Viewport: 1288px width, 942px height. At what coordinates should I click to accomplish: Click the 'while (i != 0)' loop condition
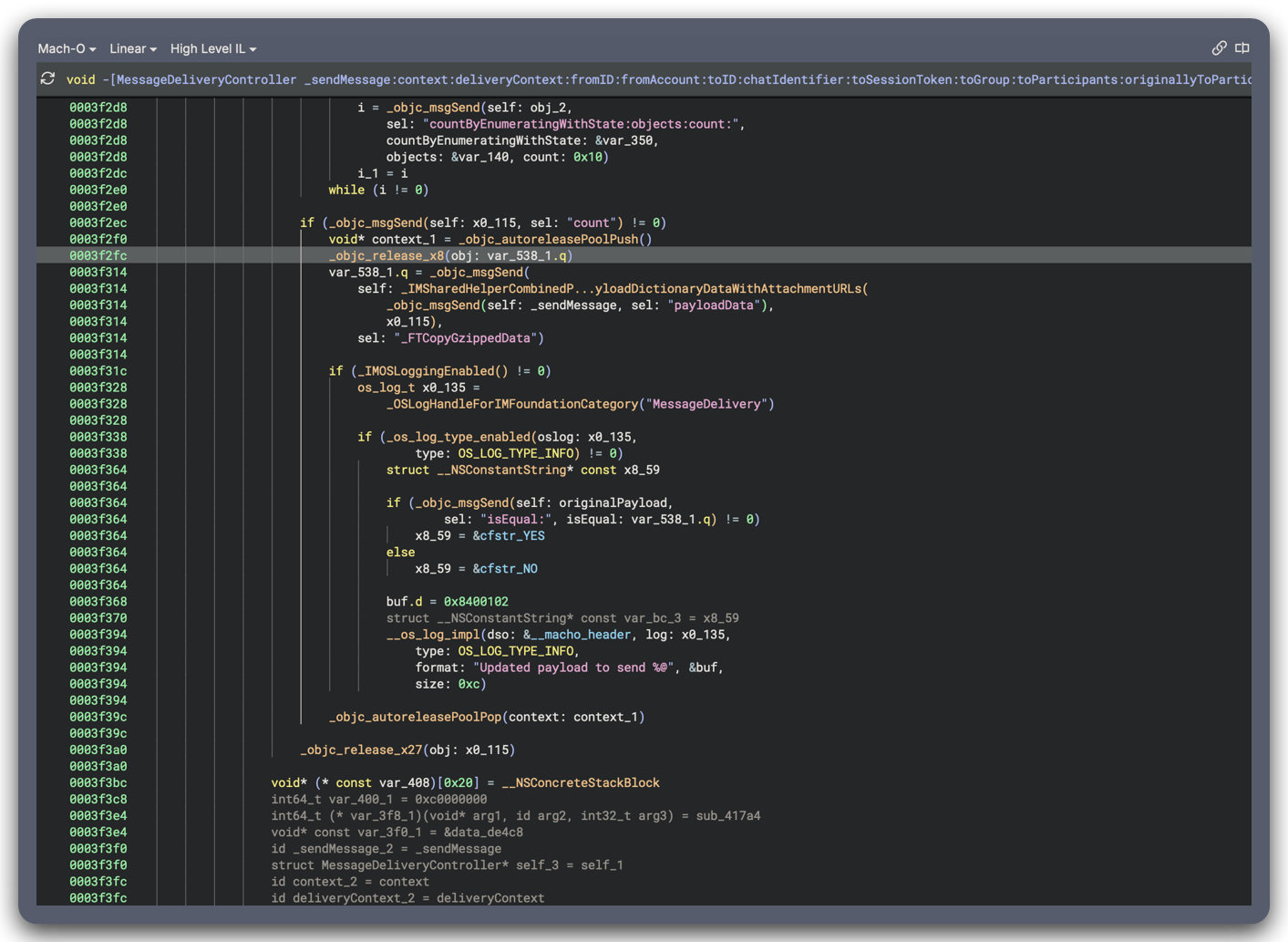pos(378,190)
